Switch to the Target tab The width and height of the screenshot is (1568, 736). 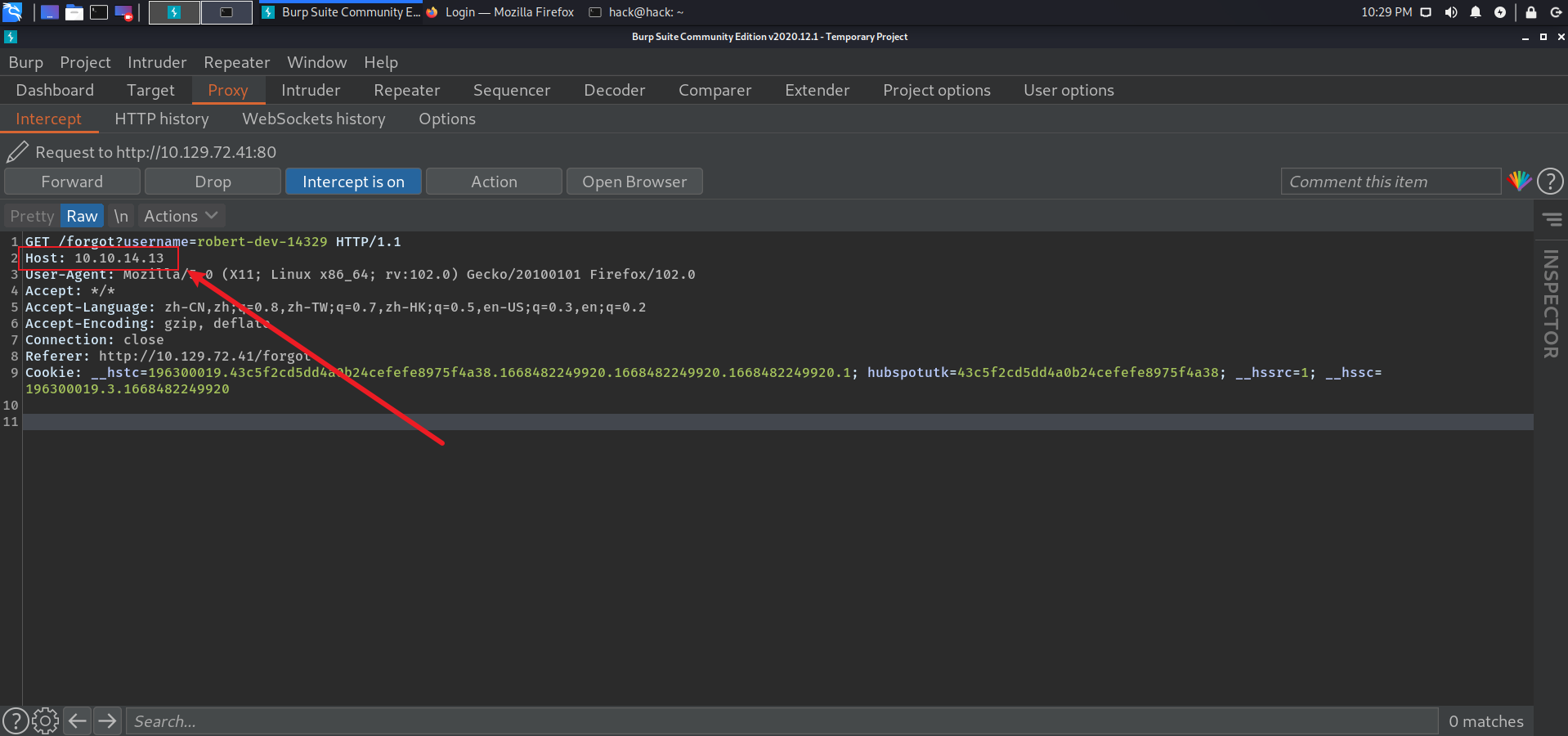(150, 90)
